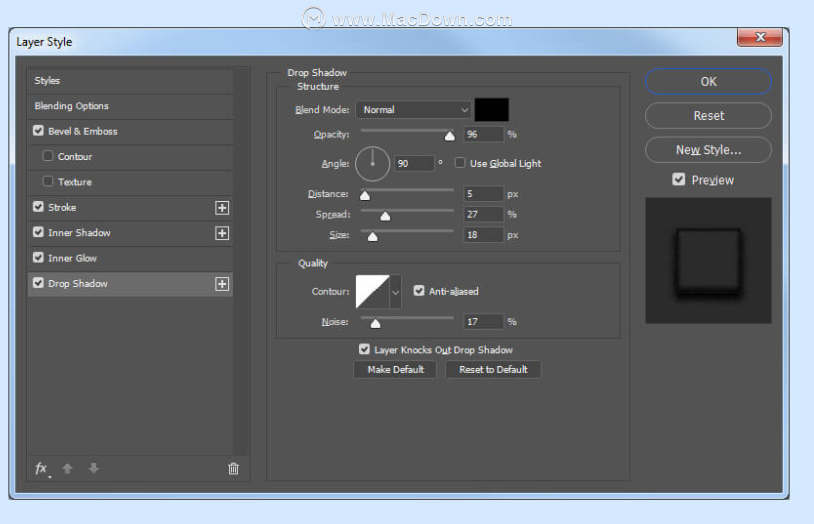The image size is (814, 524).
Task: Click the Distance slider handle
Action: tap(365, 196)
